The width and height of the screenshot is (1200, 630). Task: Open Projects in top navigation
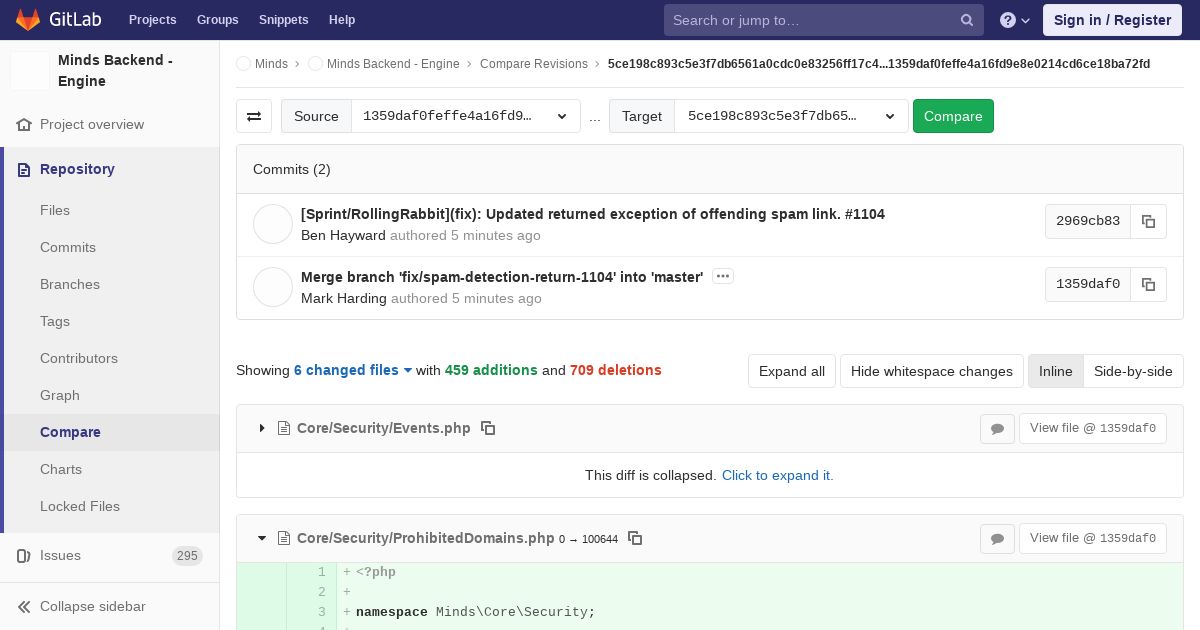152,20
